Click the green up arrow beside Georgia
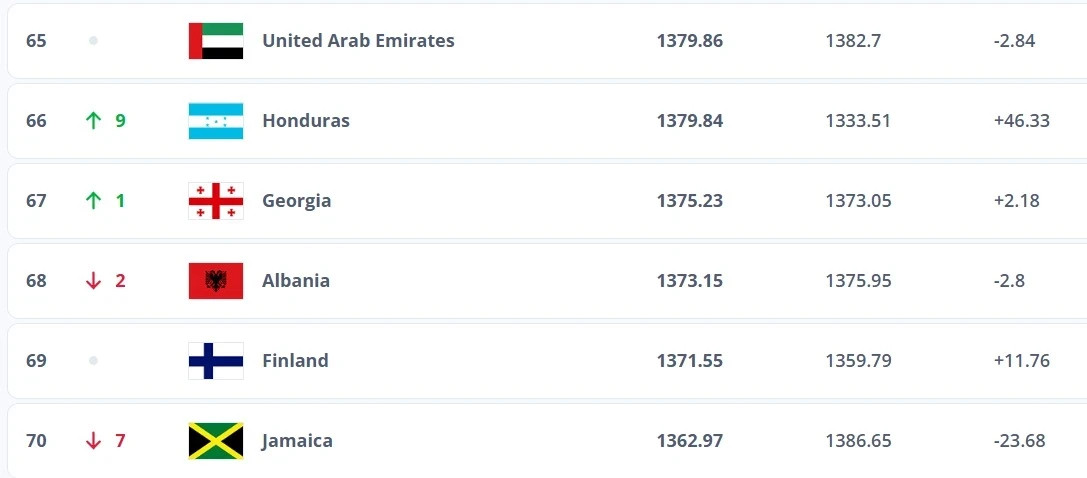 (93, 201)
